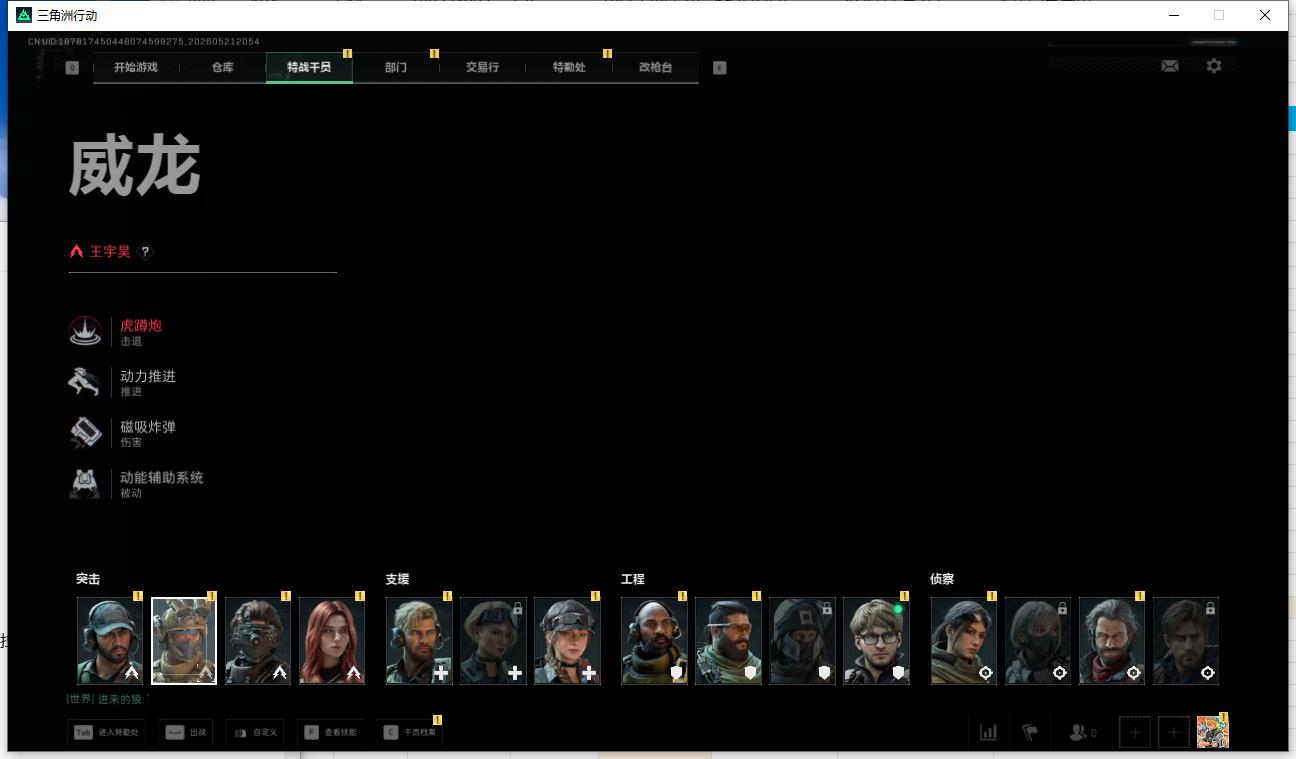Select assault operator with night-vision goggles
The image size is (1296, 759).
(258, 641)
